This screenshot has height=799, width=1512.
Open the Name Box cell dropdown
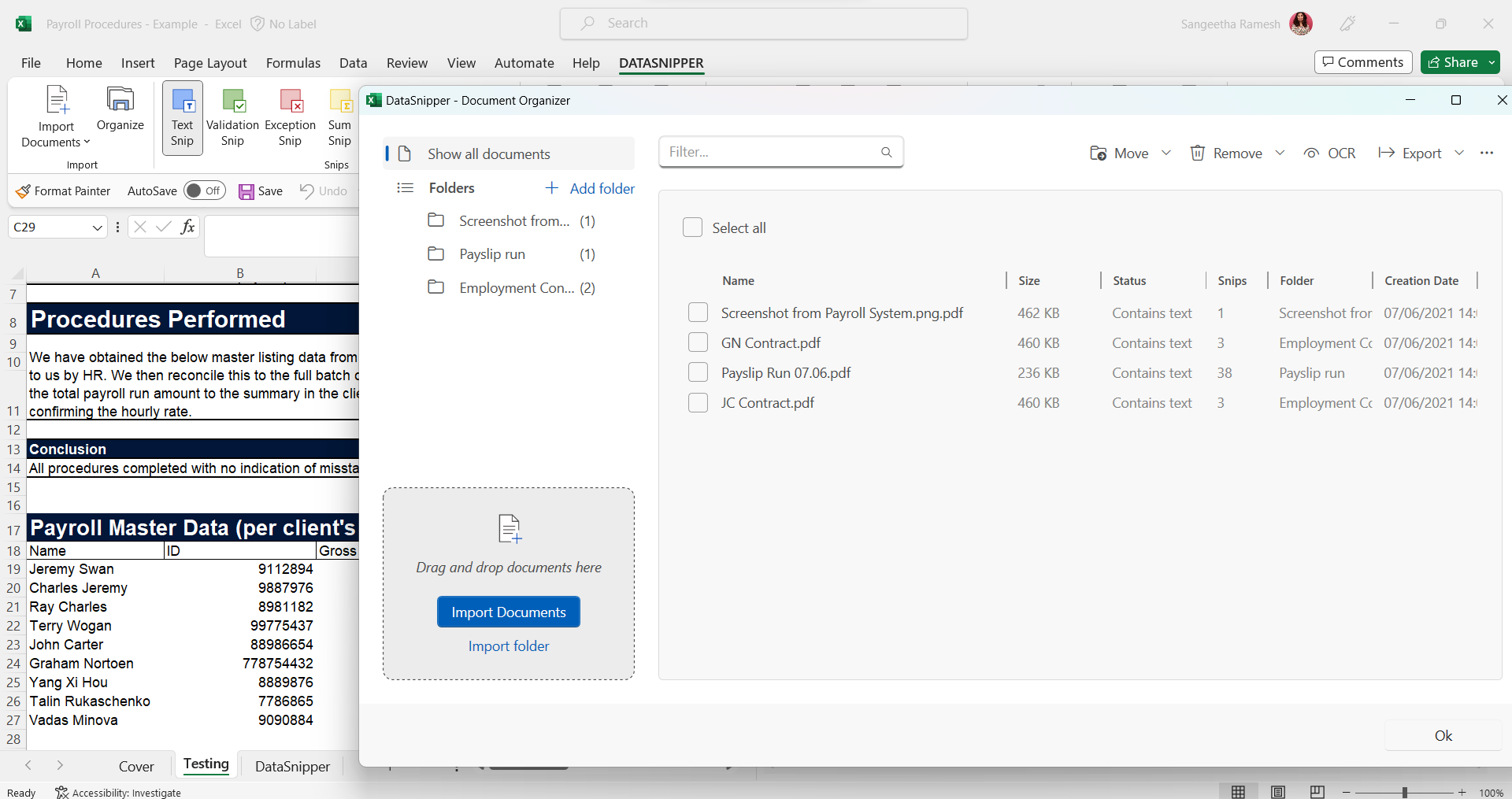[98, 227]
